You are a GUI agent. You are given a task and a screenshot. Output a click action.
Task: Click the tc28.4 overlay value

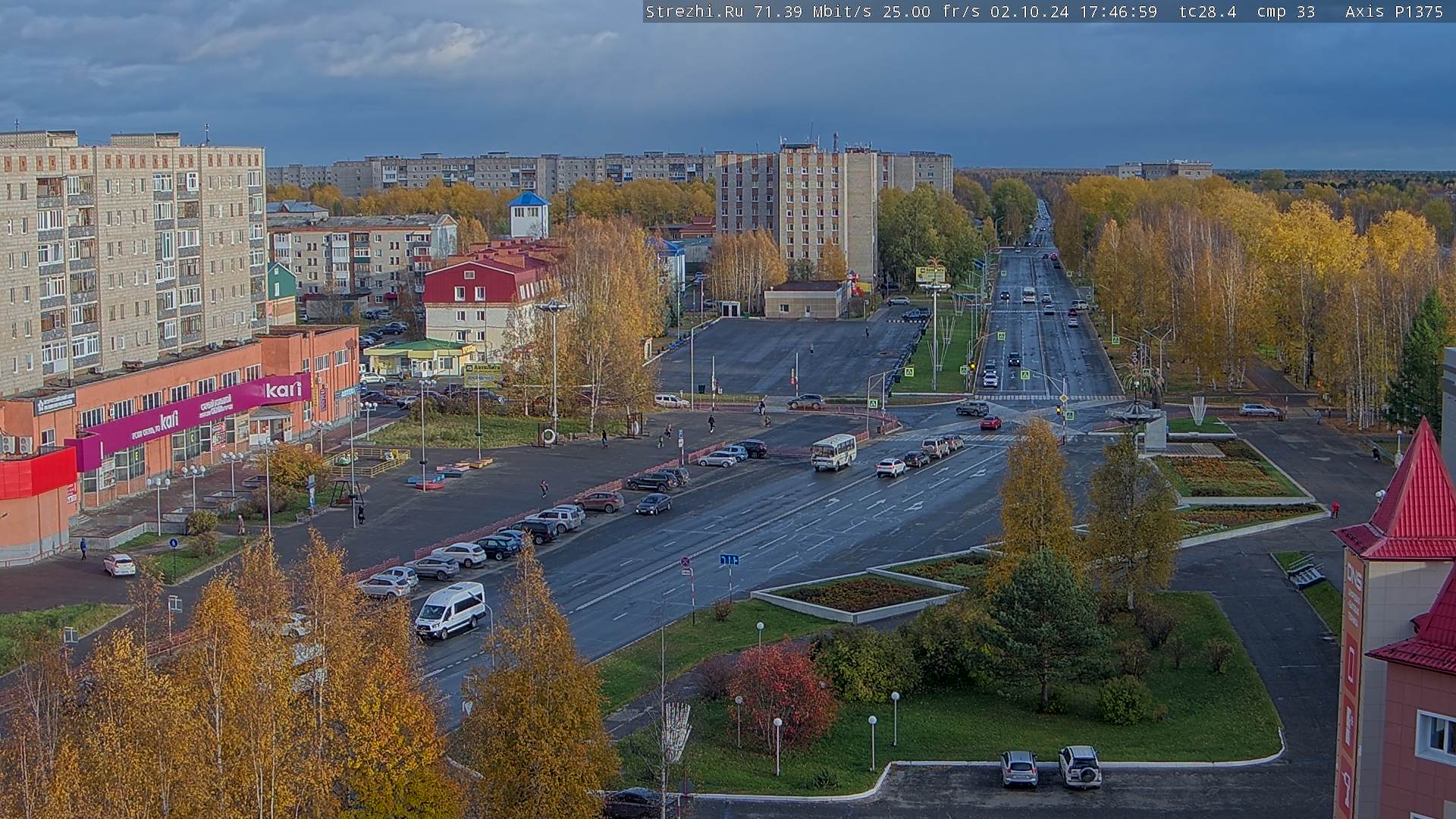pyautogui.click(x=1207, y=11)
